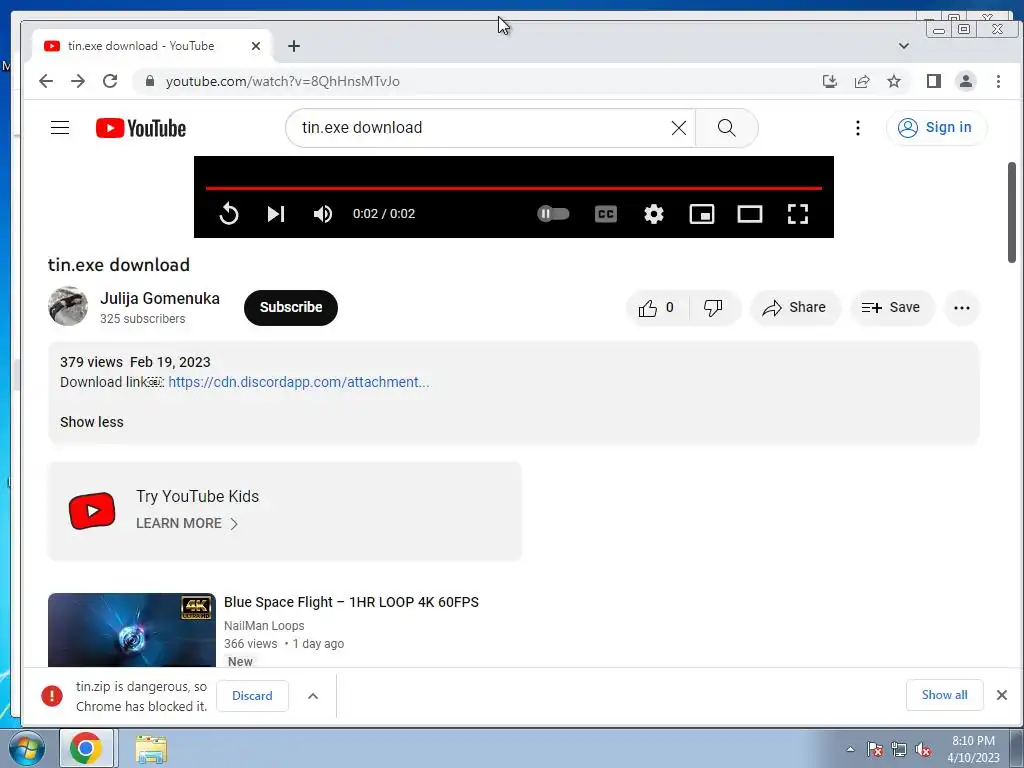Go forward in Chrome
The image size is (1024, 768).
78,81
